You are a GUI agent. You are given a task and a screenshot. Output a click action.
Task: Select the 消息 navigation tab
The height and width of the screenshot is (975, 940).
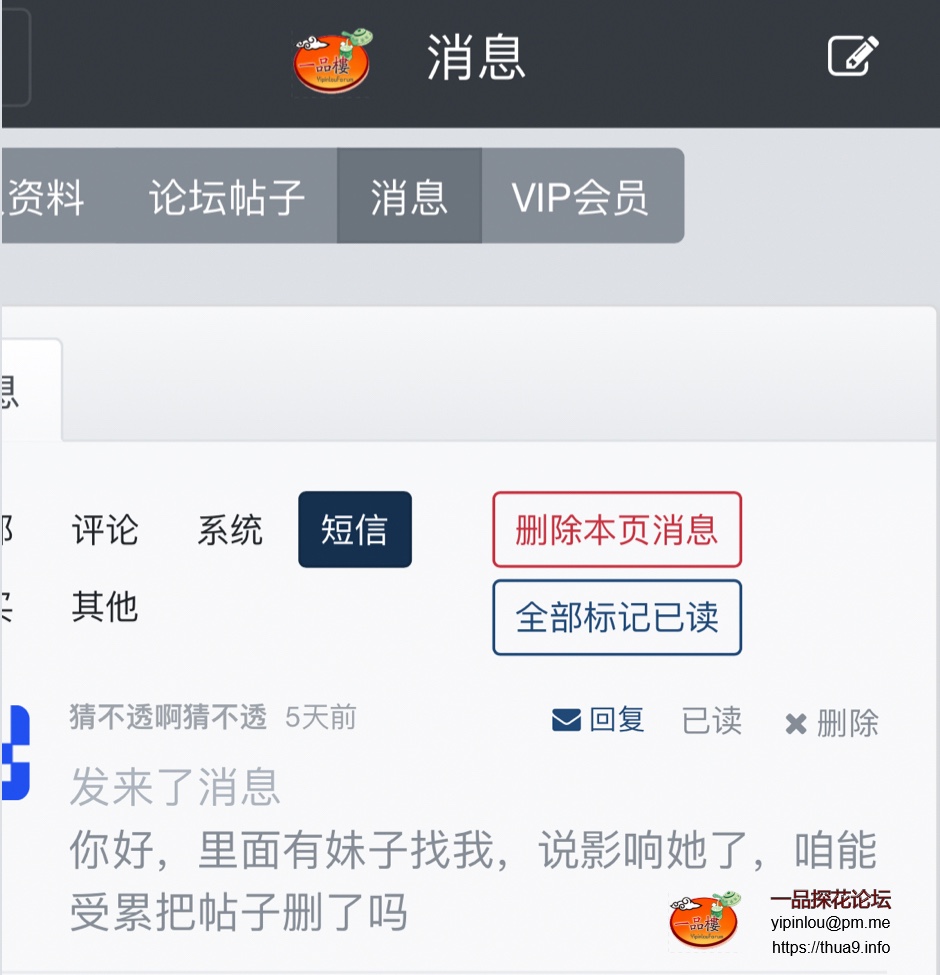409,196
